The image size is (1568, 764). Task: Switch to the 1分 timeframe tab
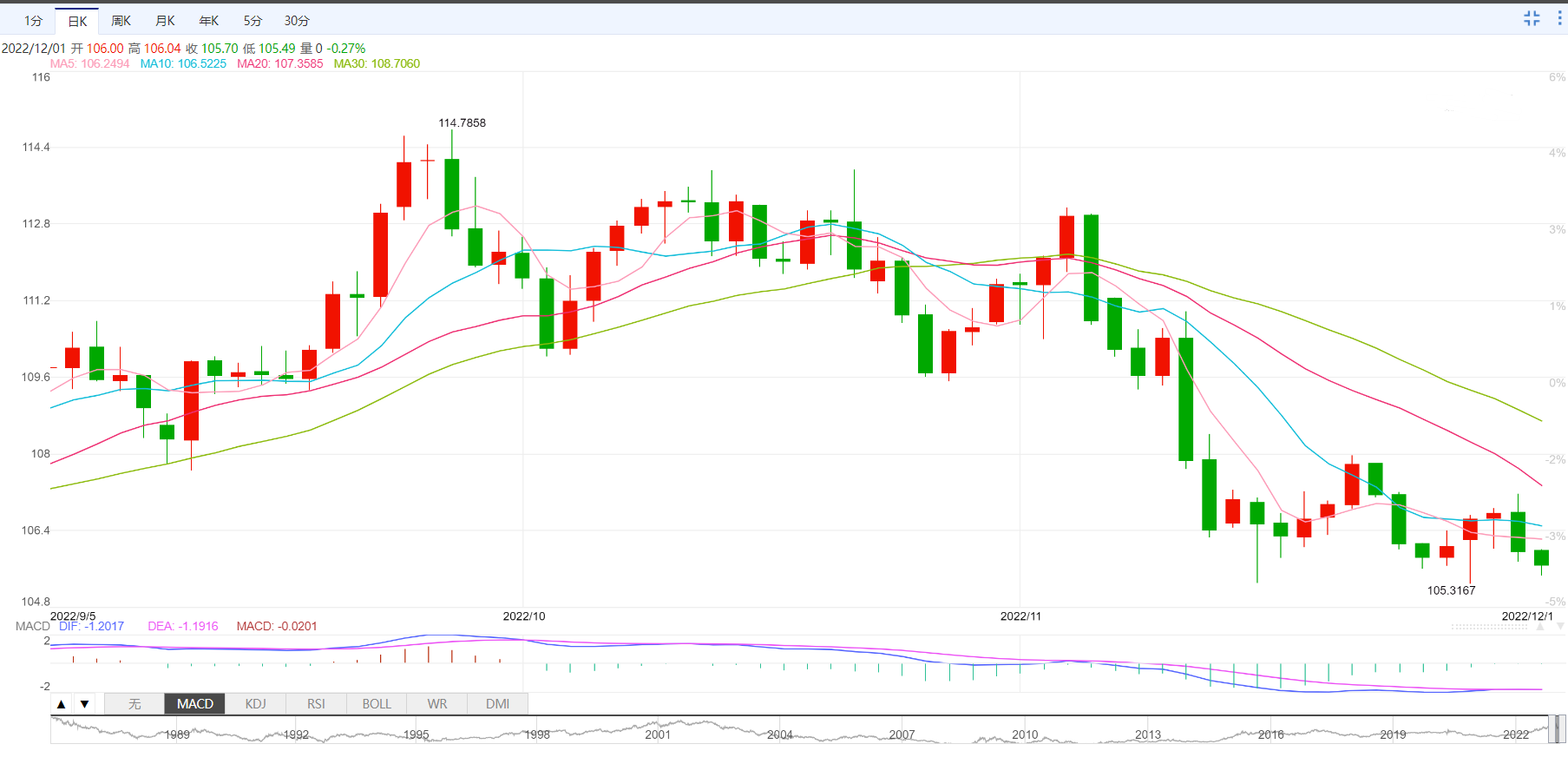point(33,21)
